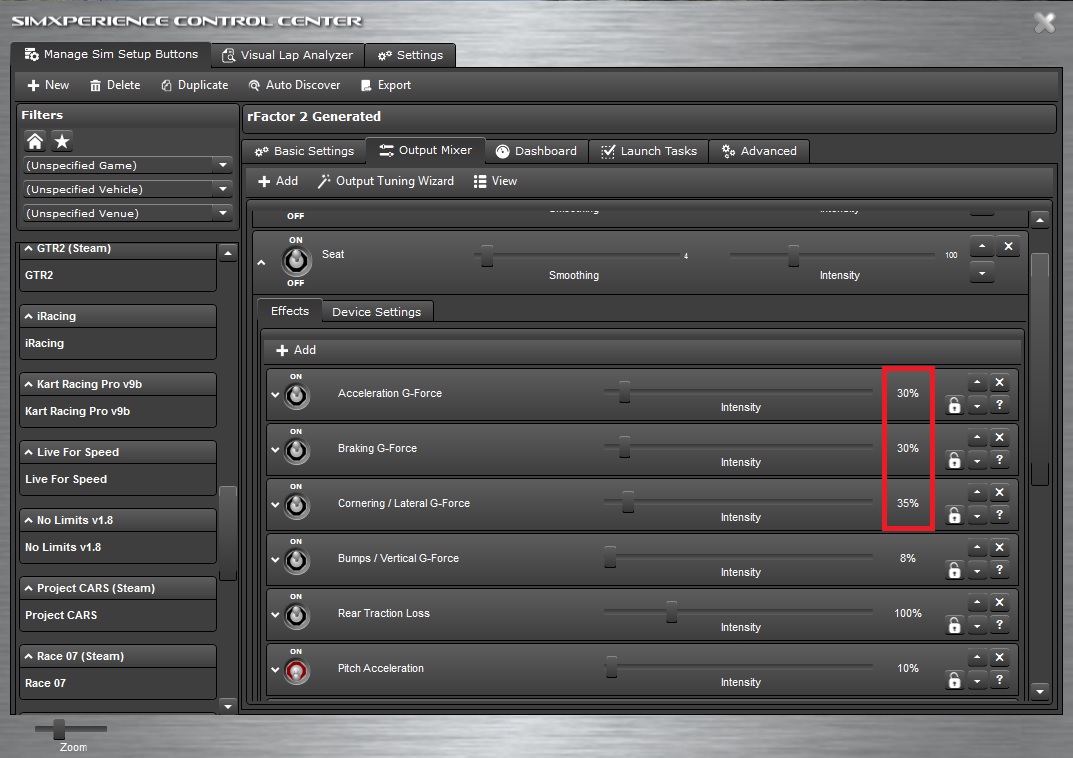This screenshot has width=1073, height=758.
Task: Remove the Bumps / Vertical G-Force effect
Action: point(1000,547)
